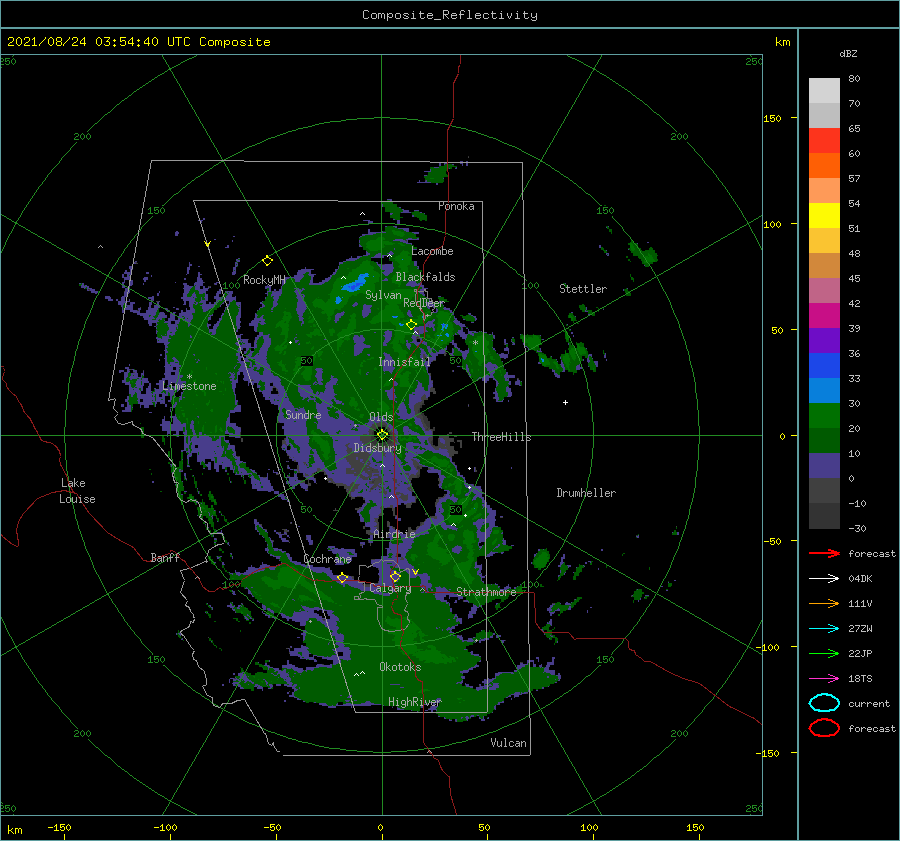Click the -150 tick on bottom axis
This screenshot has width=900, height=841.
pyautogui.click(x=59, y=827)
